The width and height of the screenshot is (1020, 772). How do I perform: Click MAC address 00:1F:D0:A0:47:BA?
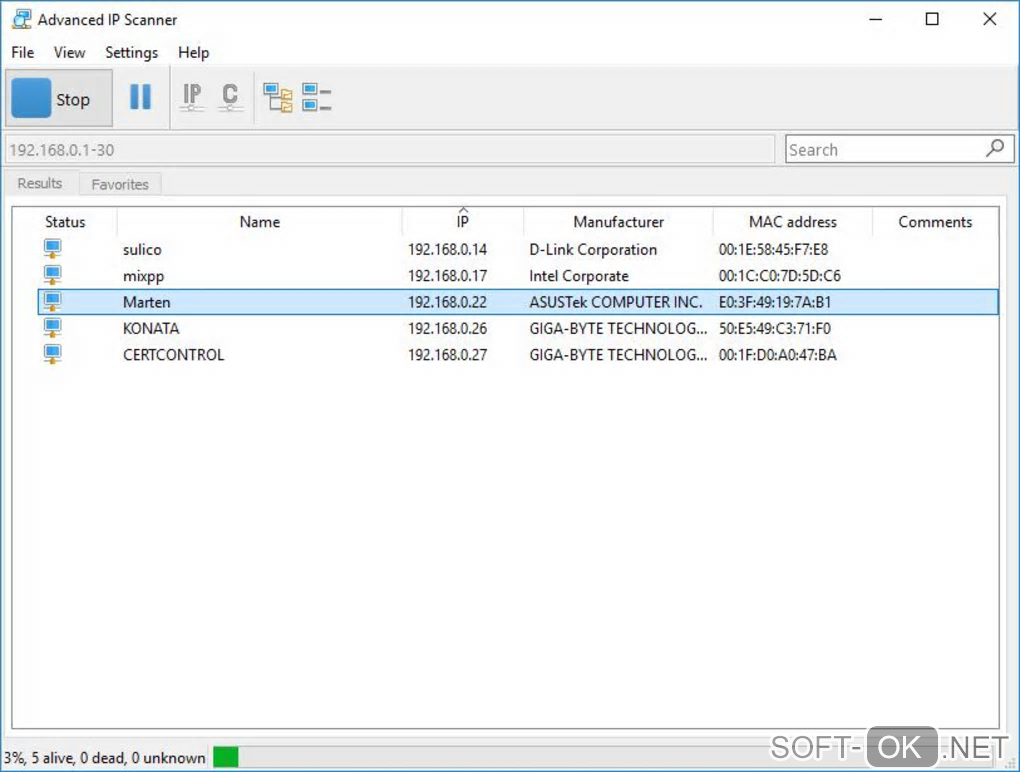click(777, 355)
